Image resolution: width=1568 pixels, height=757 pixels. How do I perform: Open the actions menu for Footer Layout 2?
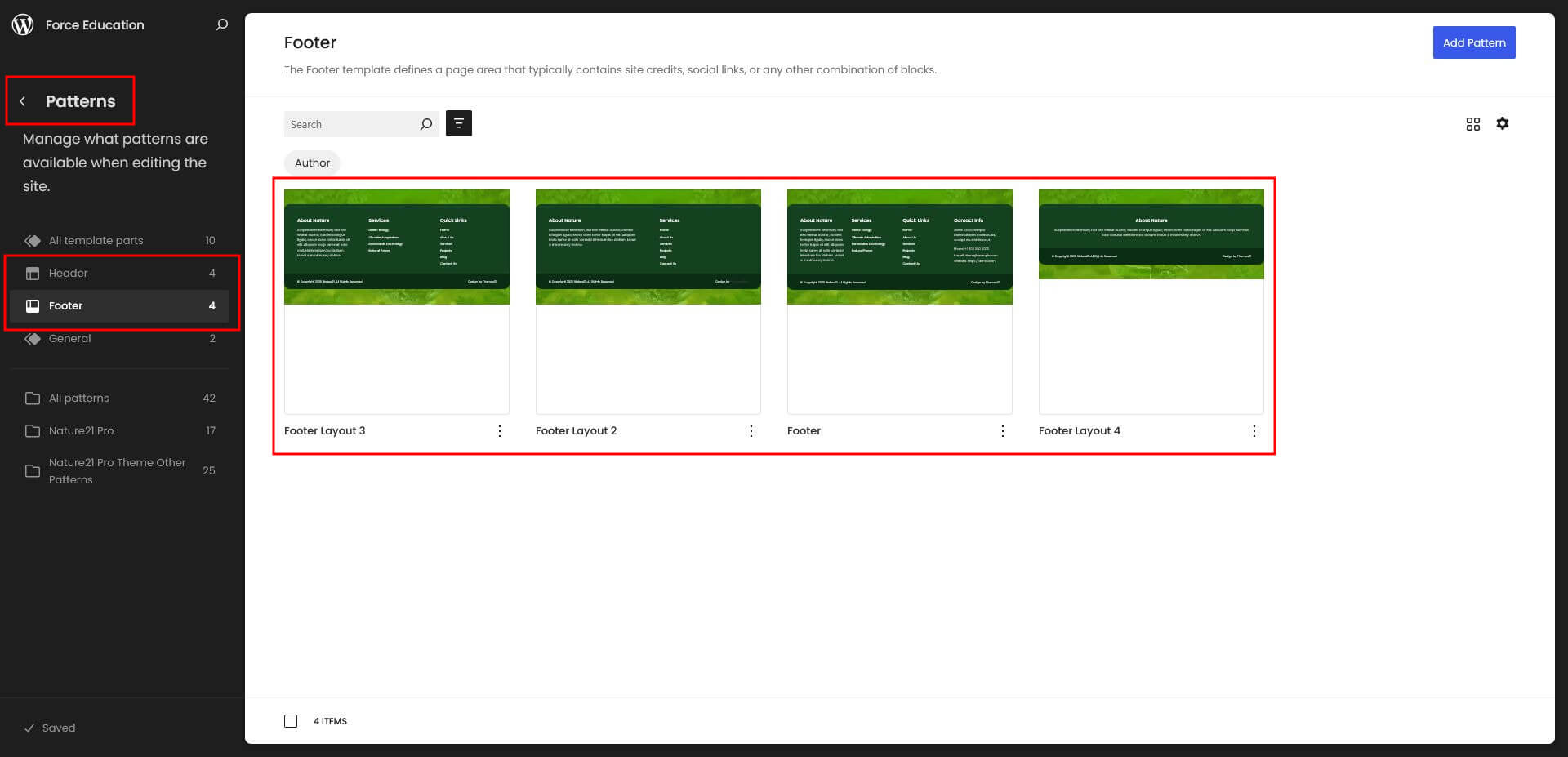pos(751,431)
